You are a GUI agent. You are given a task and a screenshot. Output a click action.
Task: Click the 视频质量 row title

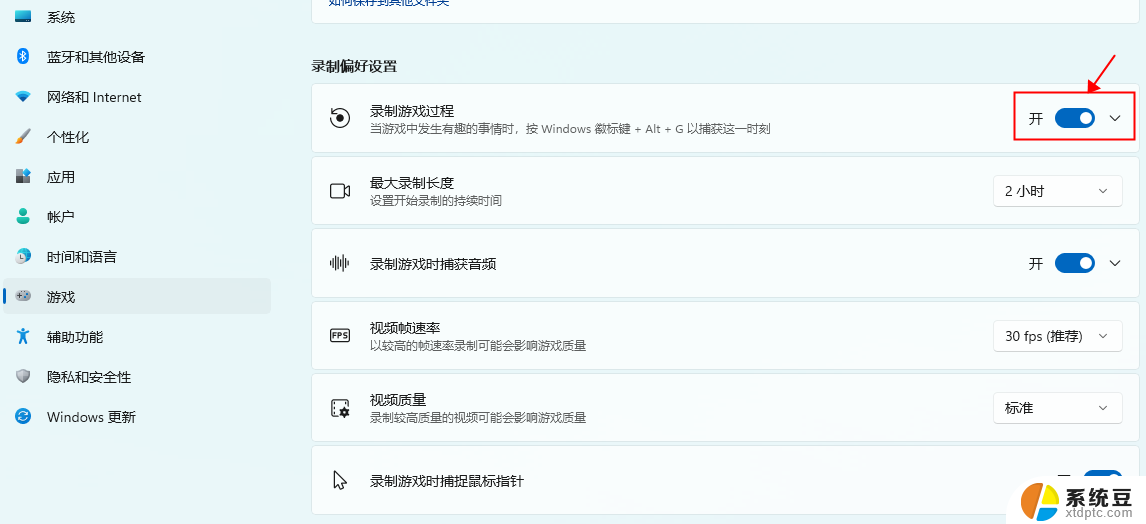pos(398,400)
